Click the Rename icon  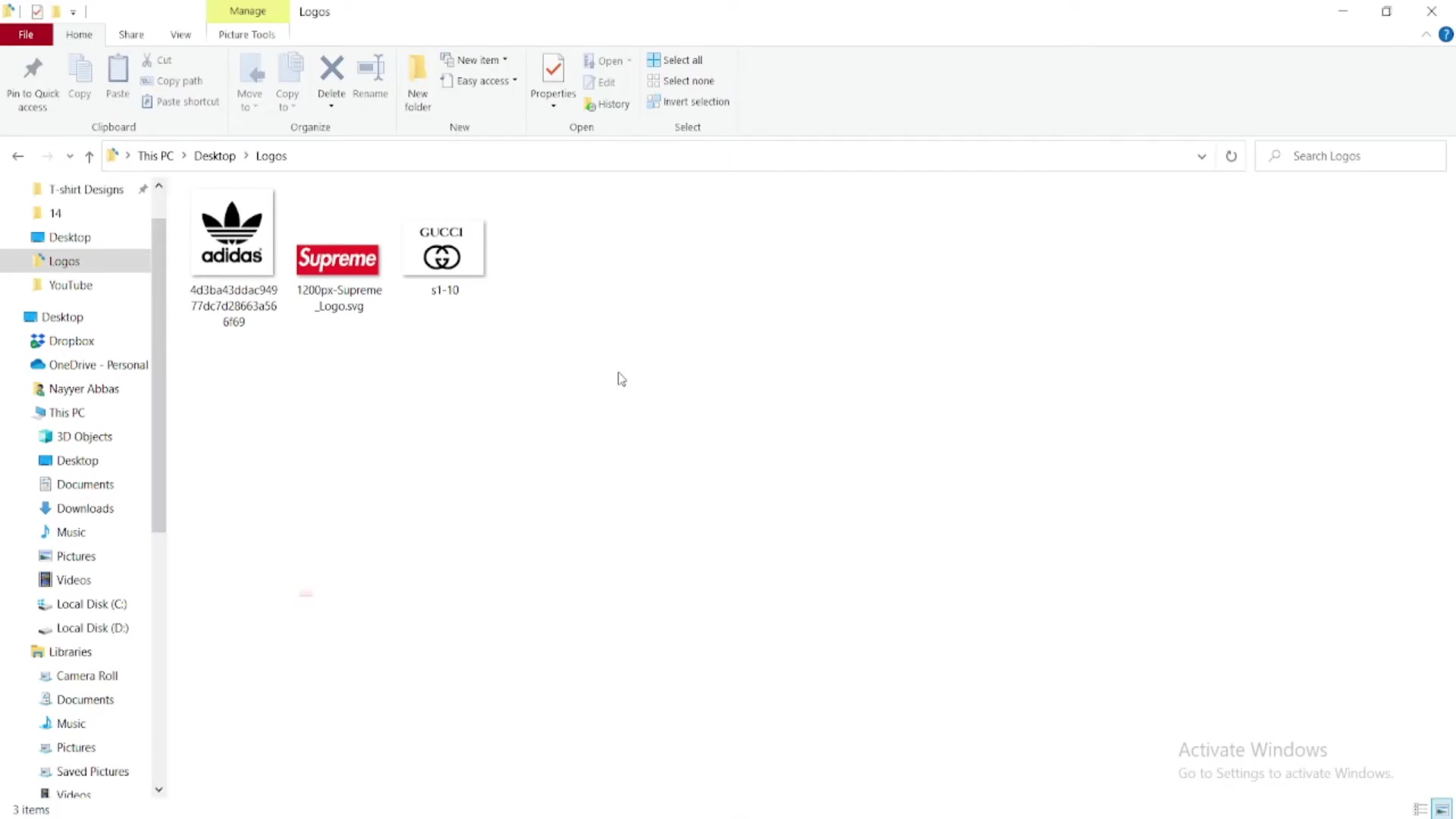(x=370, y=68)
